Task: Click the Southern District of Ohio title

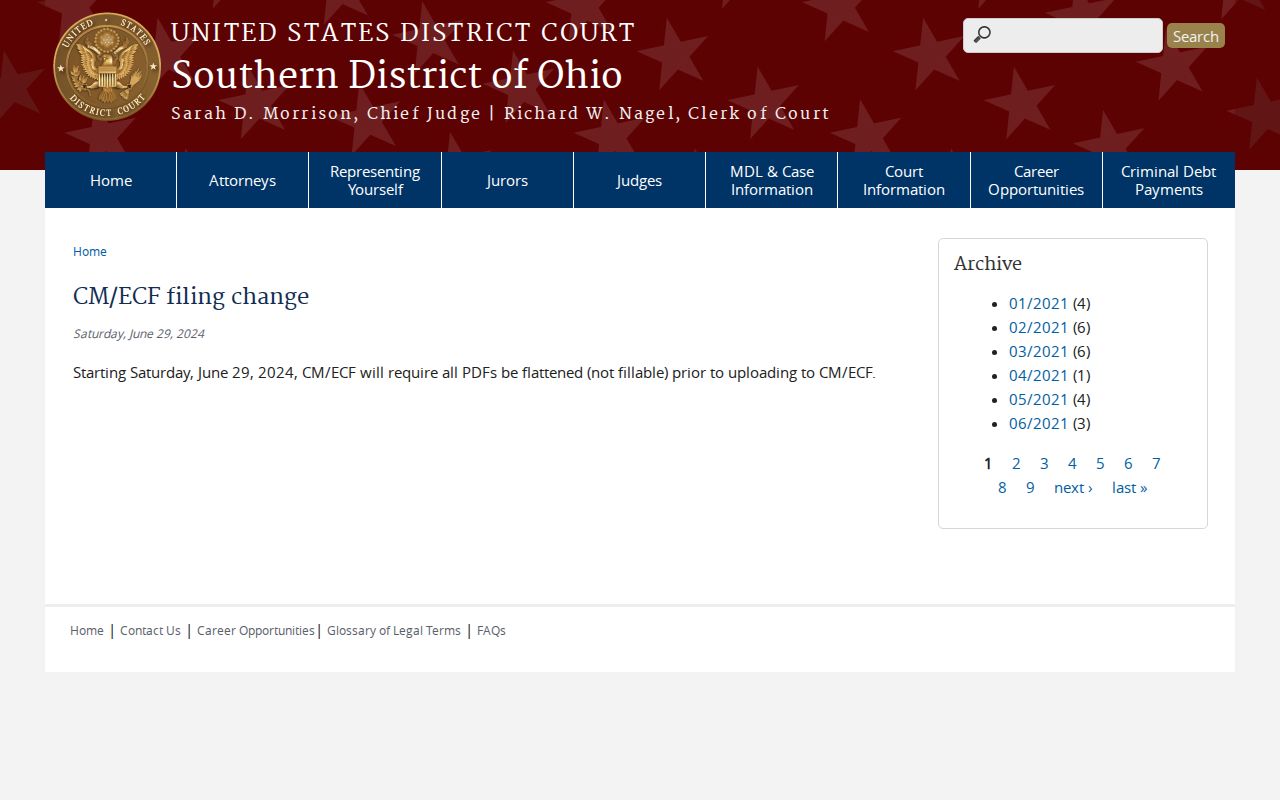Action: [x=397, y=75]
